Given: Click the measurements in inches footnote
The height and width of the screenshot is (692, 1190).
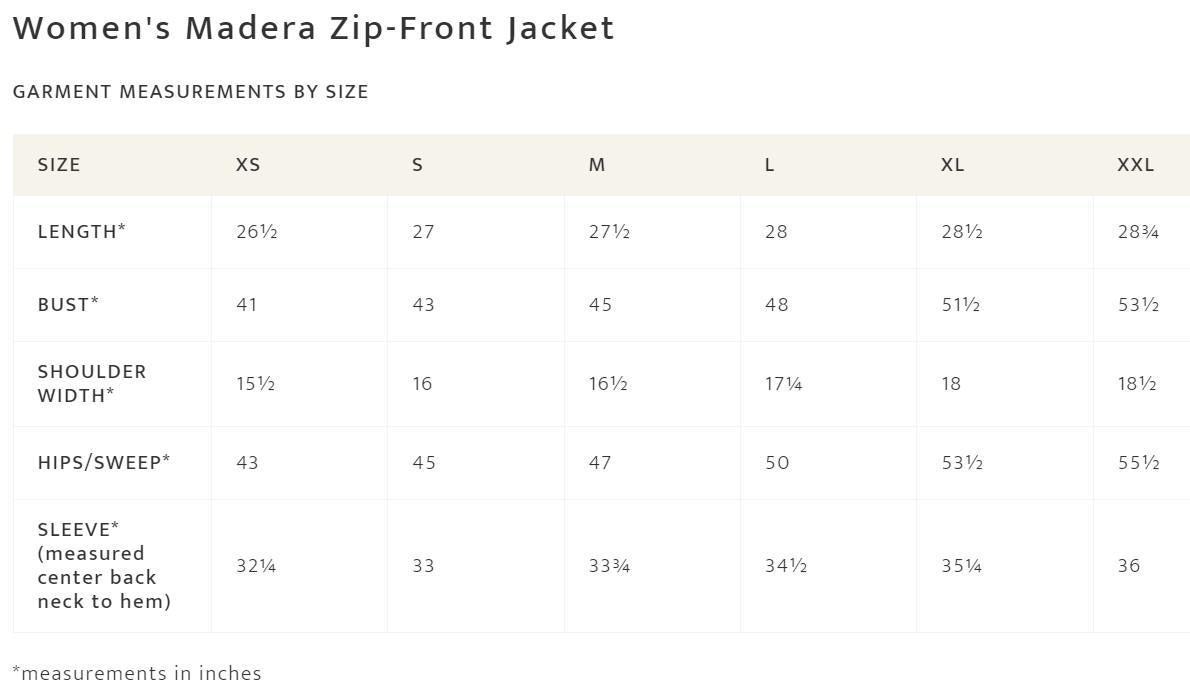Looking at the screenshot, I should click(137, 673).
